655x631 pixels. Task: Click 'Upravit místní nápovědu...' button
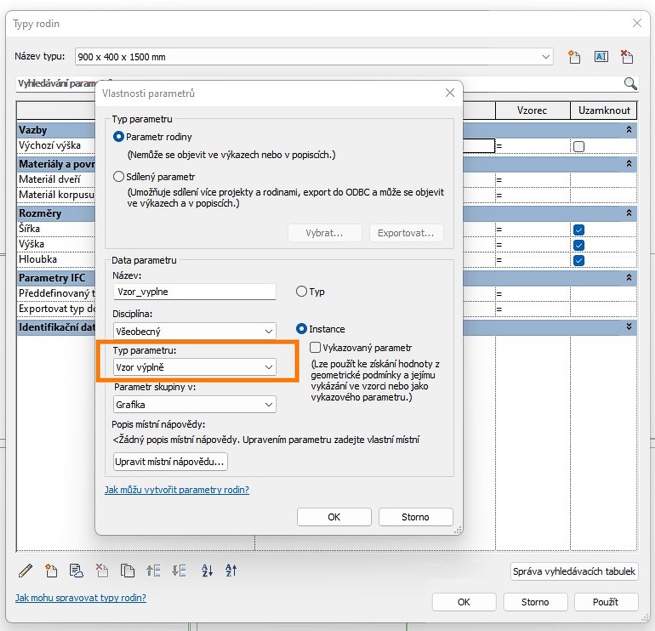click(171, 462)
